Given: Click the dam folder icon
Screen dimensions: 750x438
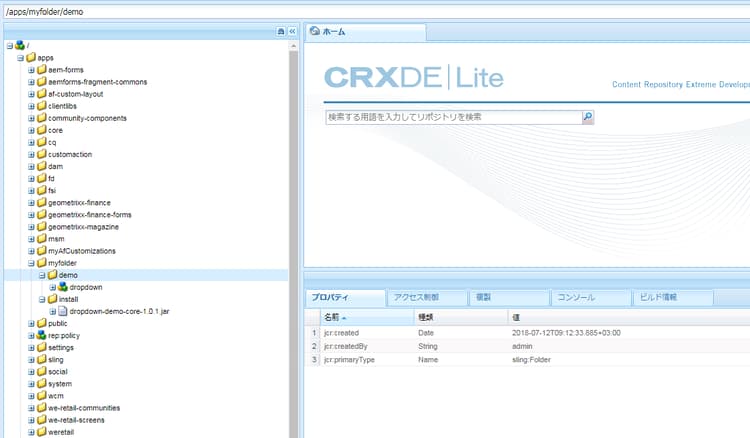Looking at the screenshot, I should (x=42, y=166).
